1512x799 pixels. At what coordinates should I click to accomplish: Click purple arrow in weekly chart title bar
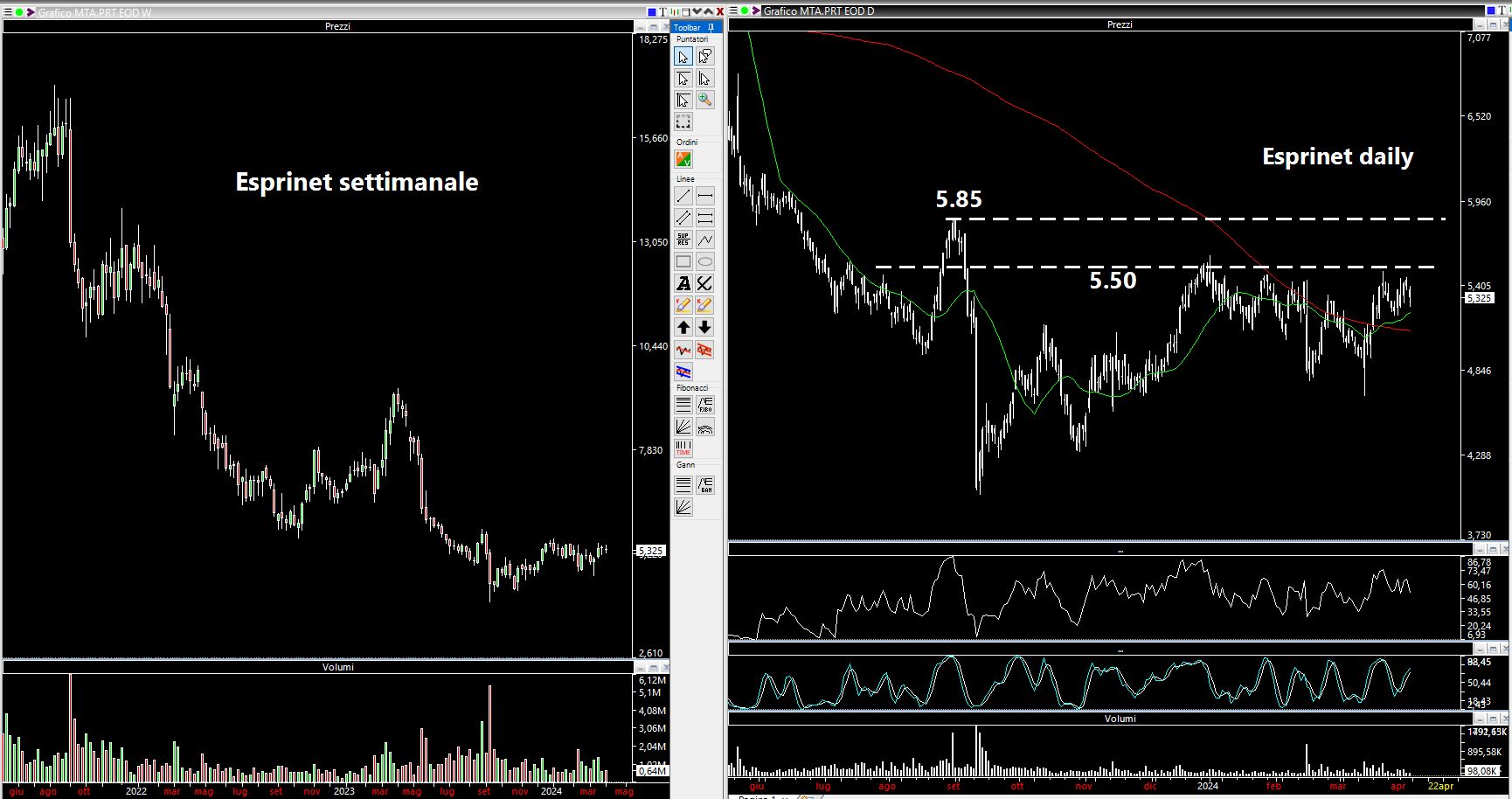point(31,12)
